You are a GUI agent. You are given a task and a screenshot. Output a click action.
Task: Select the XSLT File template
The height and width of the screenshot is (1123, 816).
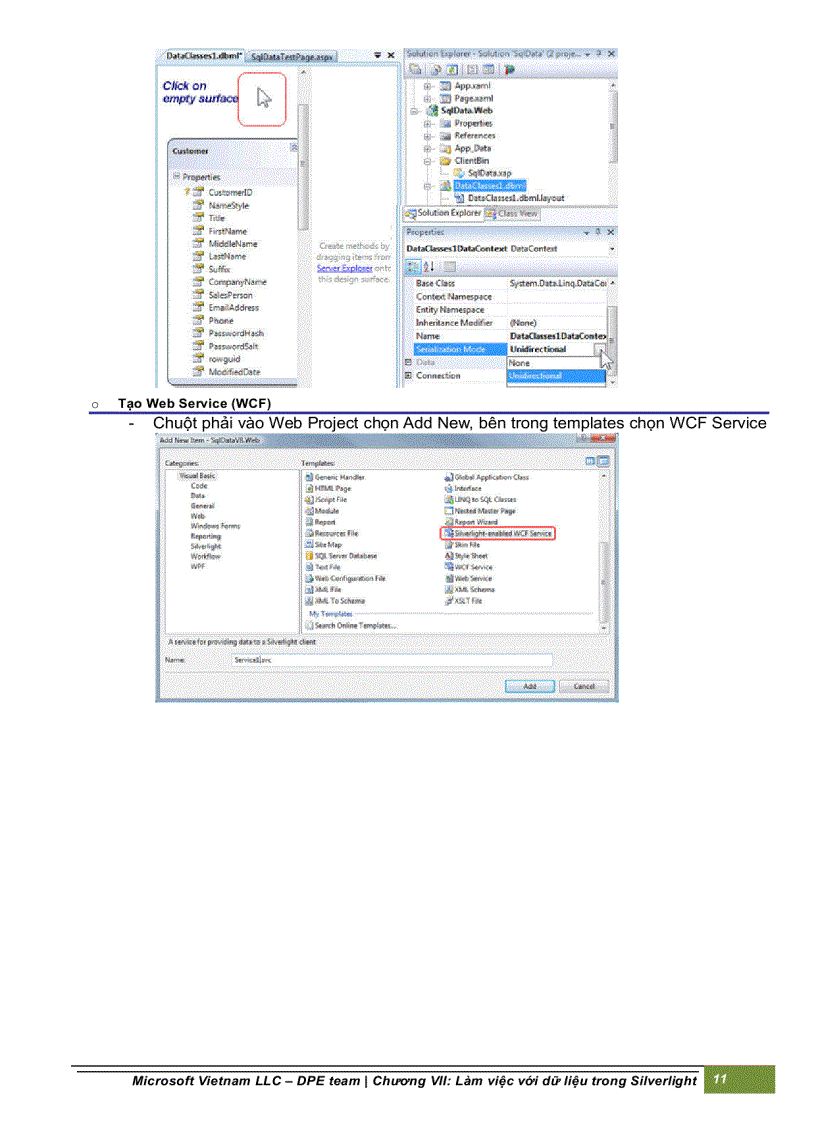[x=469, y=600]
